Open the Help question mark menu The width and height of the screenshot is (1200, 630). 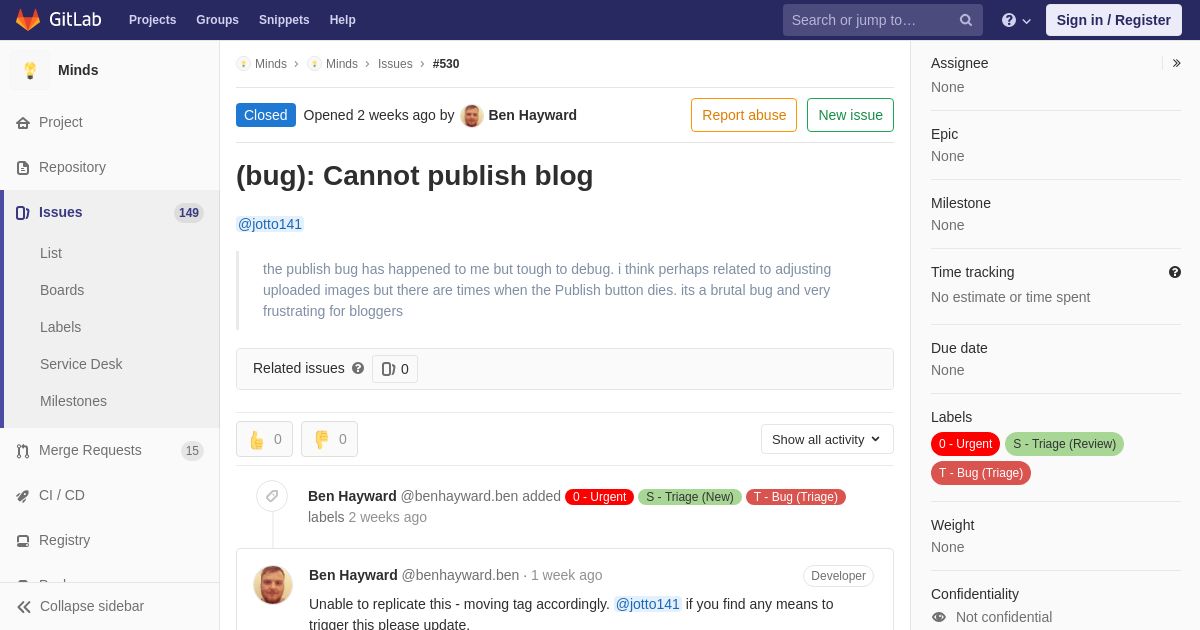1015,20
